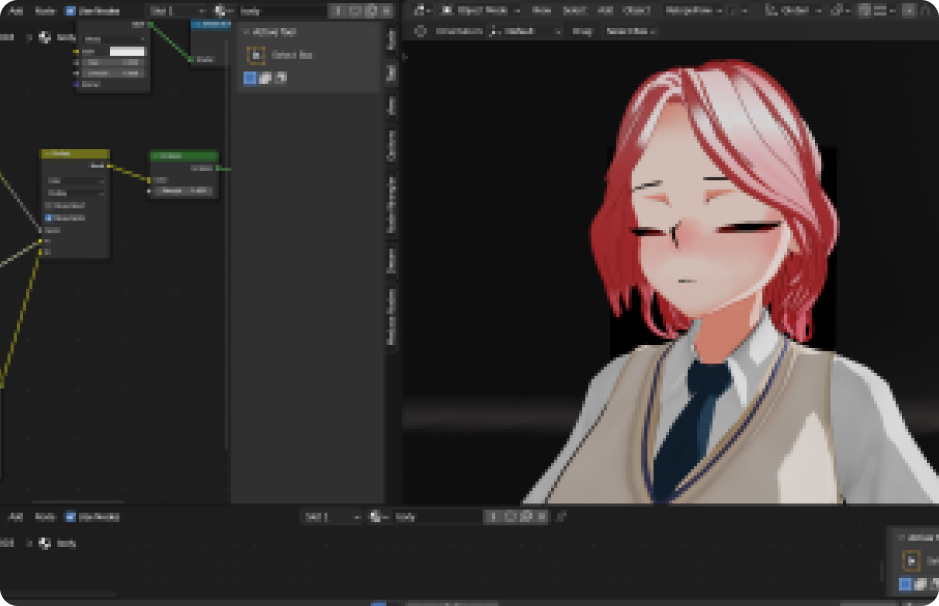
Task: Open the RetopoFlow dropdown
Action: point(693,10)
